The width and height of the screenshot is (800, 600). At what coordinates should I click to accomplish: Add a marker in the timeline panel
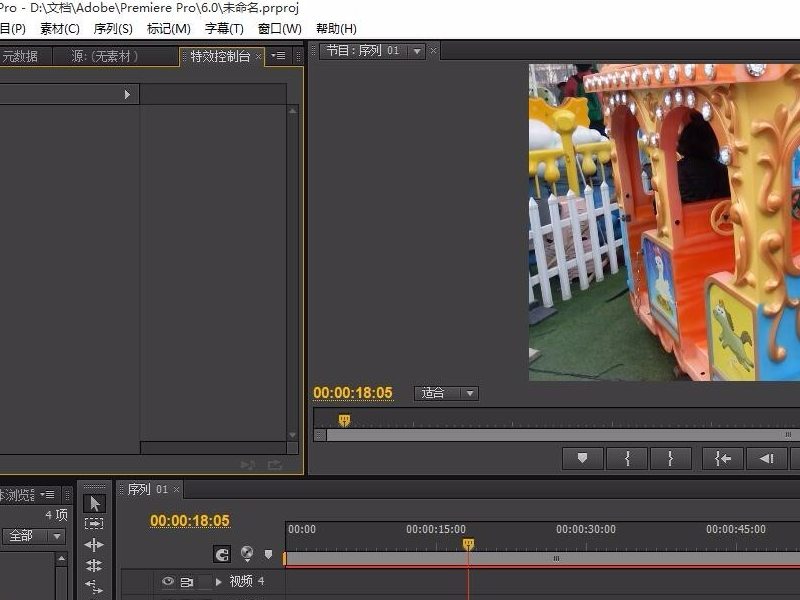[x=268, y=554]
